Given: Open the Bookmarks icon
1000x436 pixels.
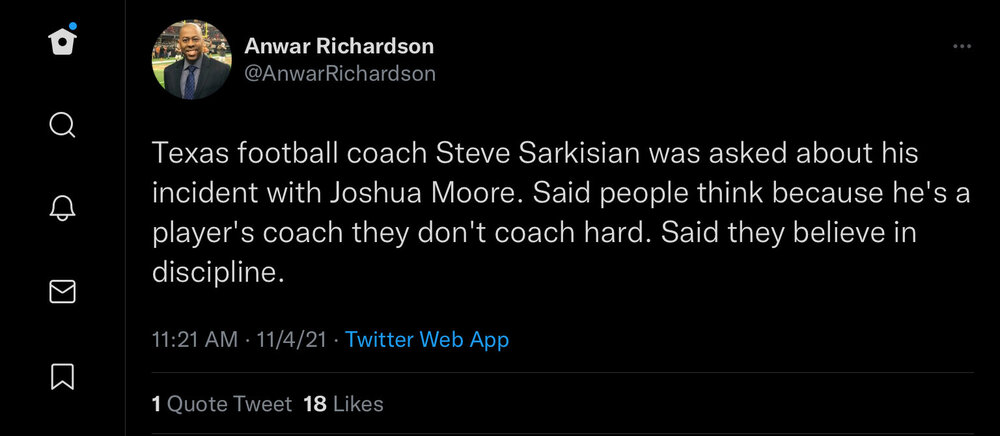Looking at the screenshot, I should tap(62, 375).
